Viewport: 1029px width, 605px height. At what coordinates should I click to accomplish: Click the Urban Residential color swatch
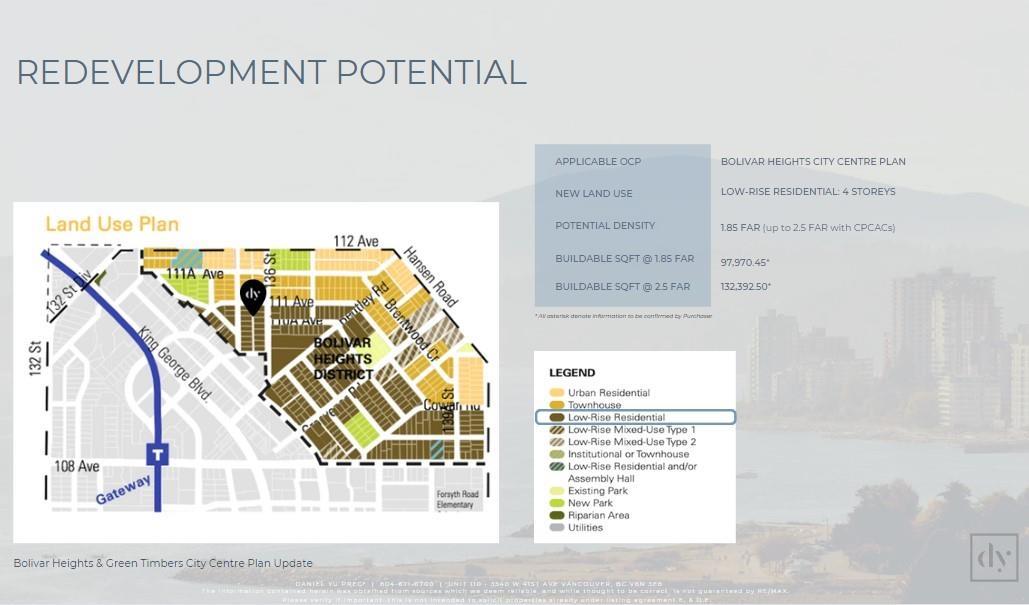(557, 393)
